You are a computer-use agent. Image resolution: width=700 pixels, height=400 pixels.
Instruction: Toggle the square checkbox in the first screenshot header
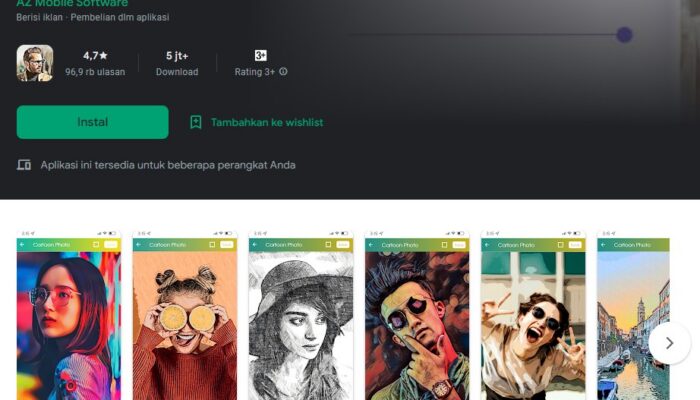coord(95,244)
